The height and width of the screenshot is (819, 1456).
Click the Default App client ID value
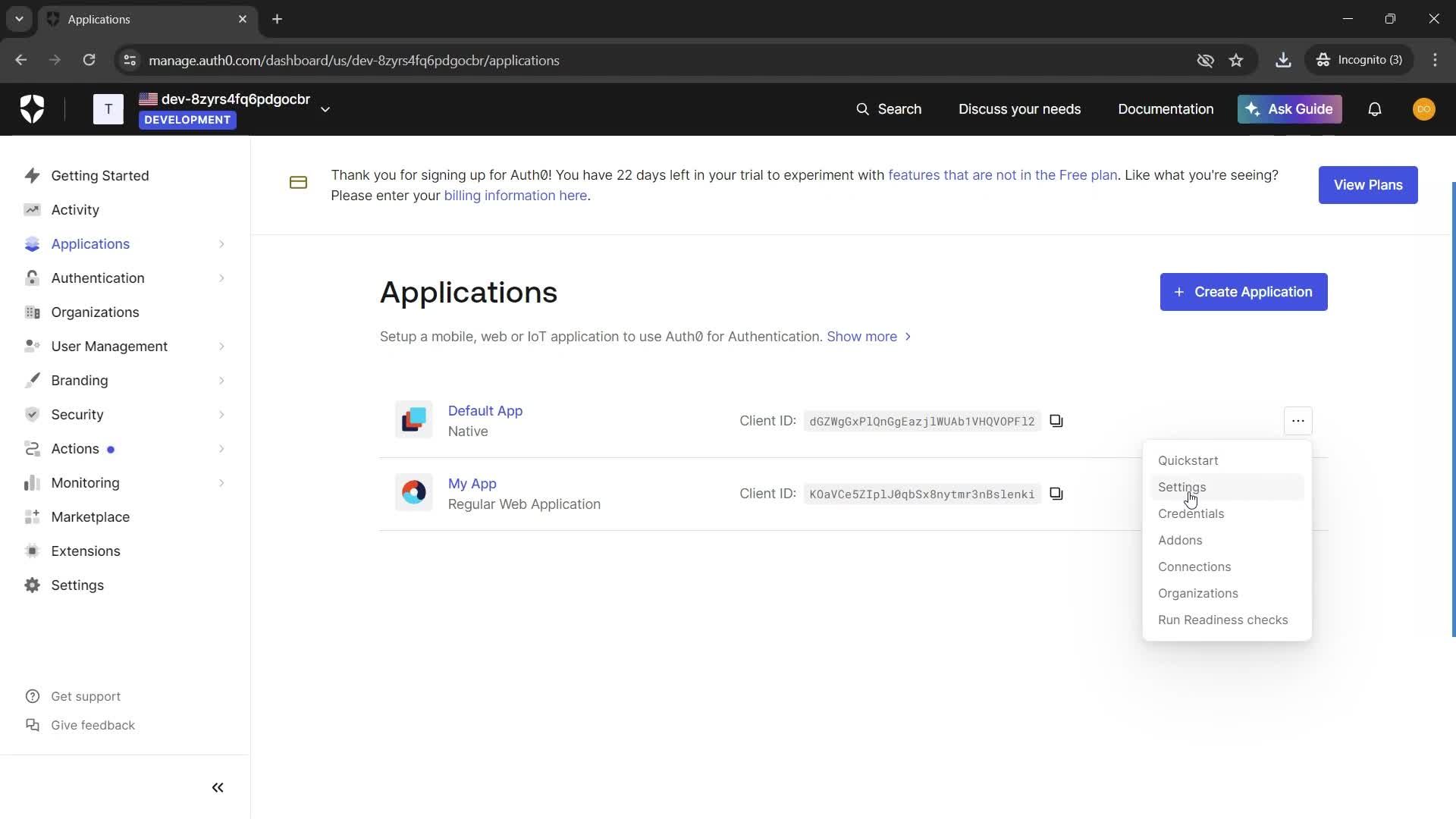tap(922, 421)
